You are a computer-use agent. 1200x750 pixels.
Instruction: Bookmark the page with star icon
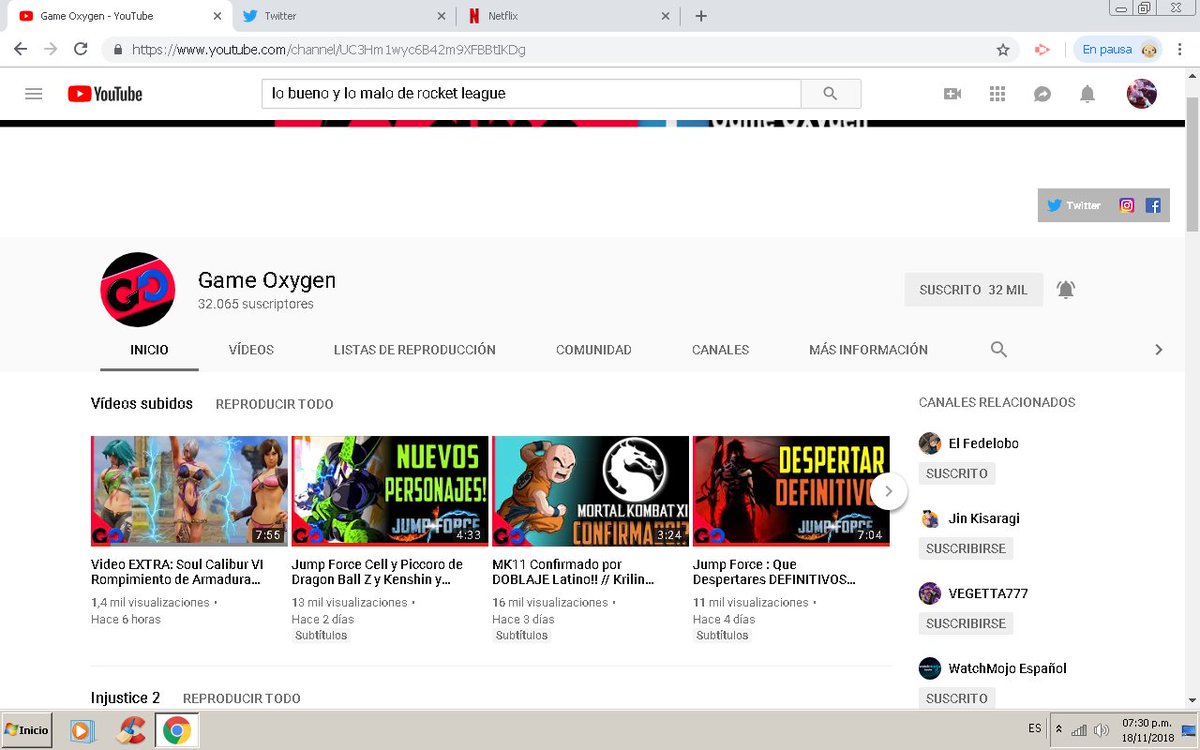[1003, 49]
